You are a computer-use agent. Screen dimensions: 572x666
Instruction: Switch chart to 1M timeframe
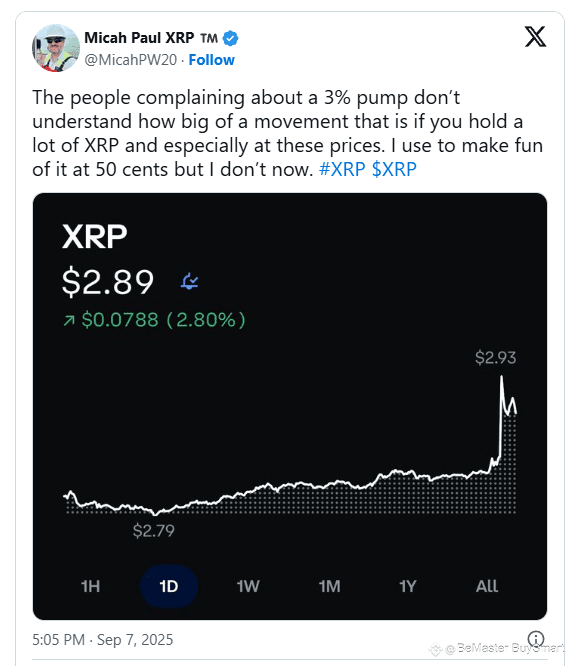[x=330, y=587]
